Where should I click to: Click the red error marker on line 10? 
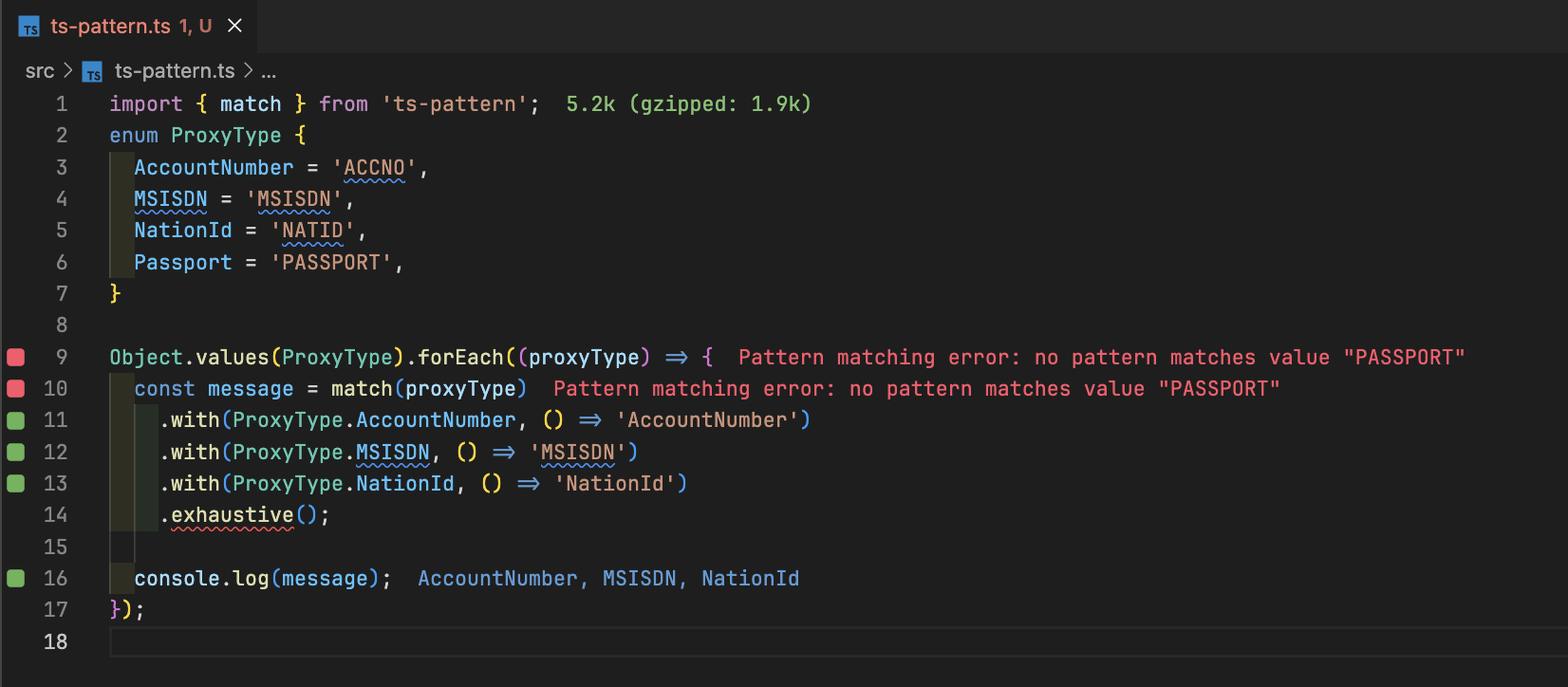click(16, 389)
